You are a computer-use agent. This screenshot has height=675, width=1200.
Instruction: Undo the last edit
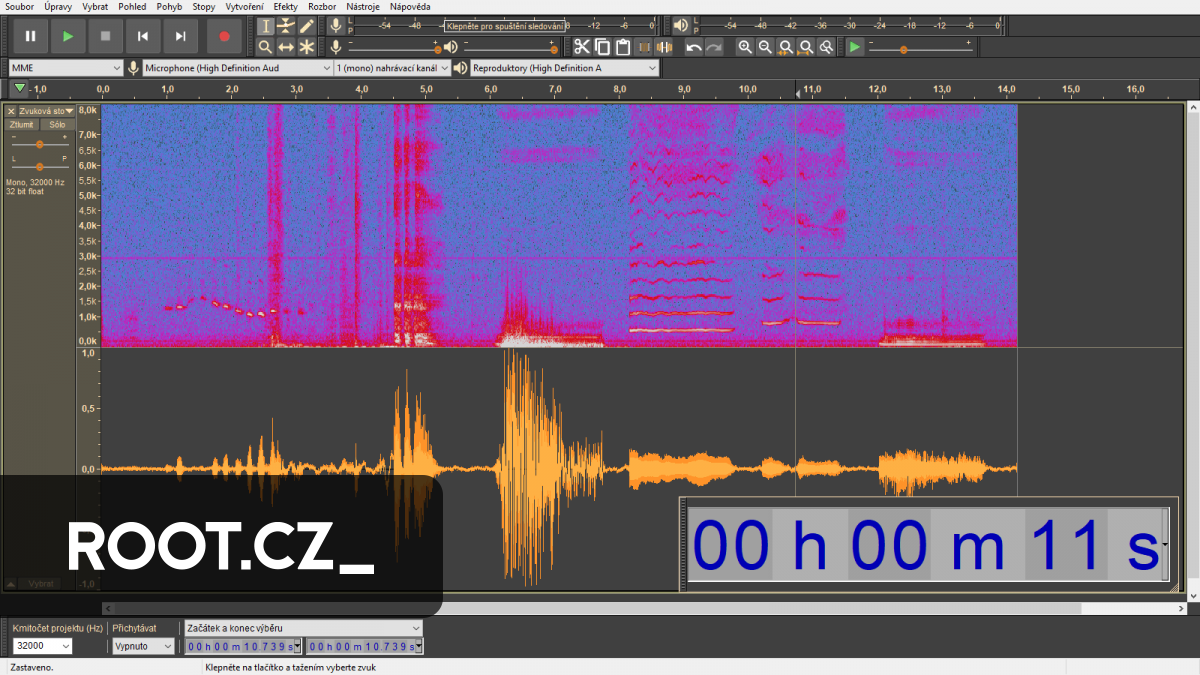(693, 47)
